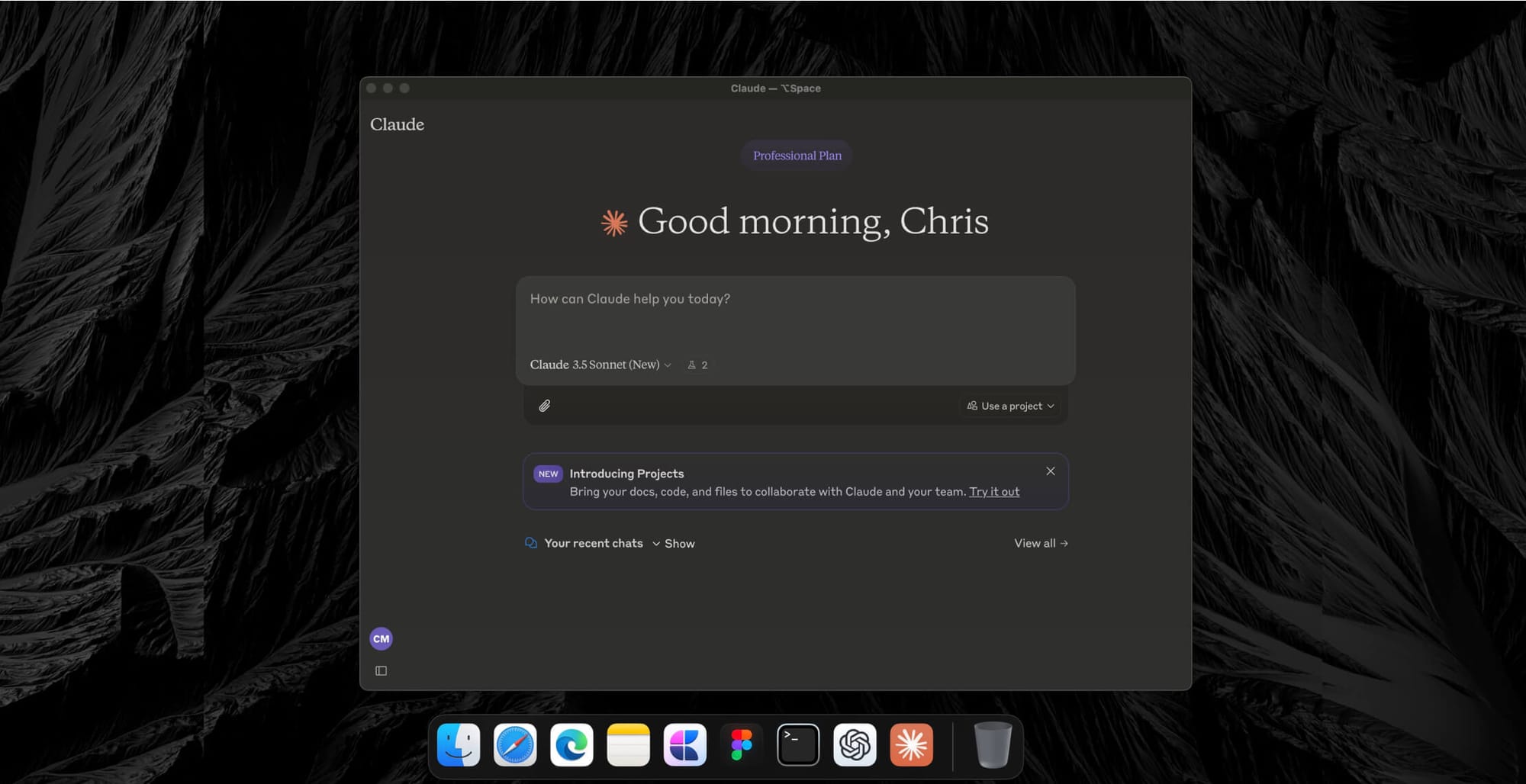
Task: Show your recent chats
Action: [678, 543]
